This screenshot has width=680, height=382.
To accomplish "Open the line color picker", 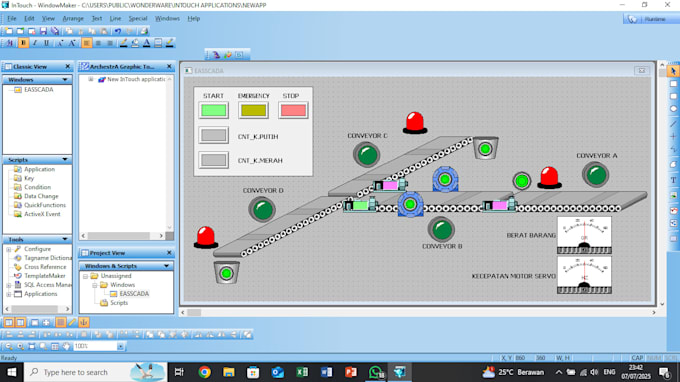I will click(124, 43).
